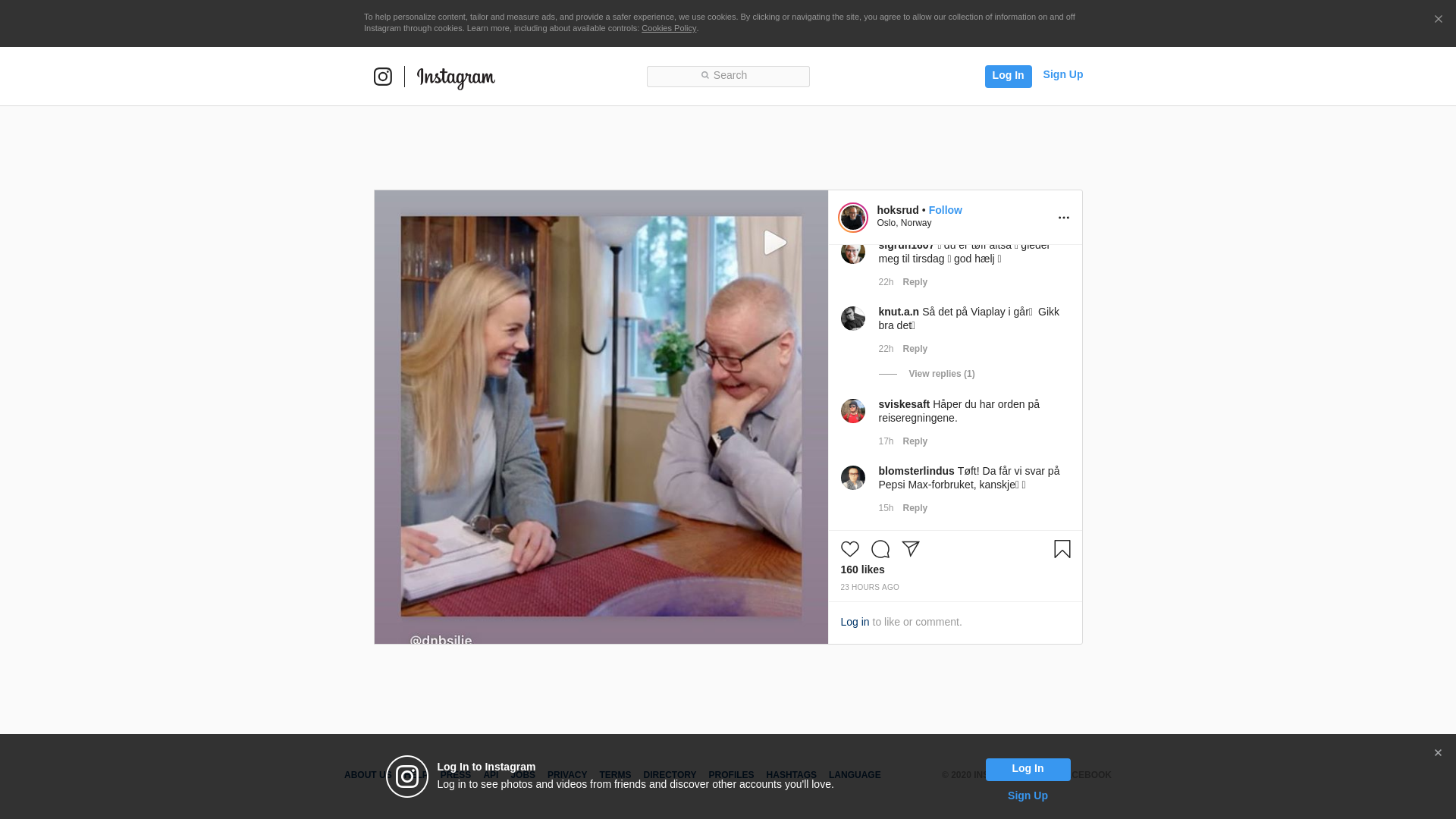
Task: Open sviskesaft's comment avatar
Action: (853, 411)
